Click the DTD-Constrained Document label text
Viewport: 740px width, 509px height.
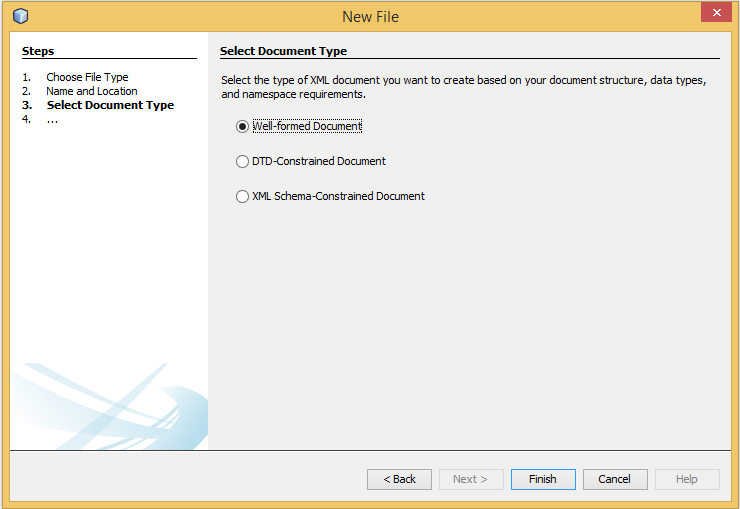pyautogui.click(x=319, y=162)
